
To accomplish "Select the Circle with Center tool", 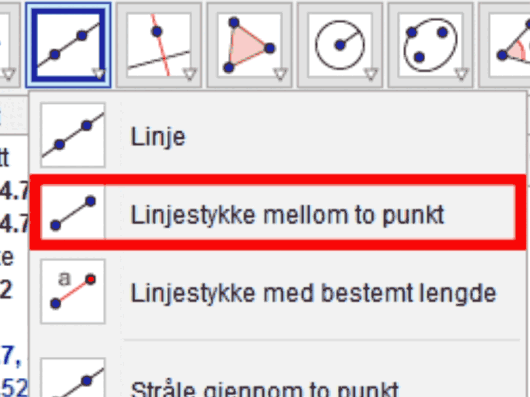I will [340, 45].
